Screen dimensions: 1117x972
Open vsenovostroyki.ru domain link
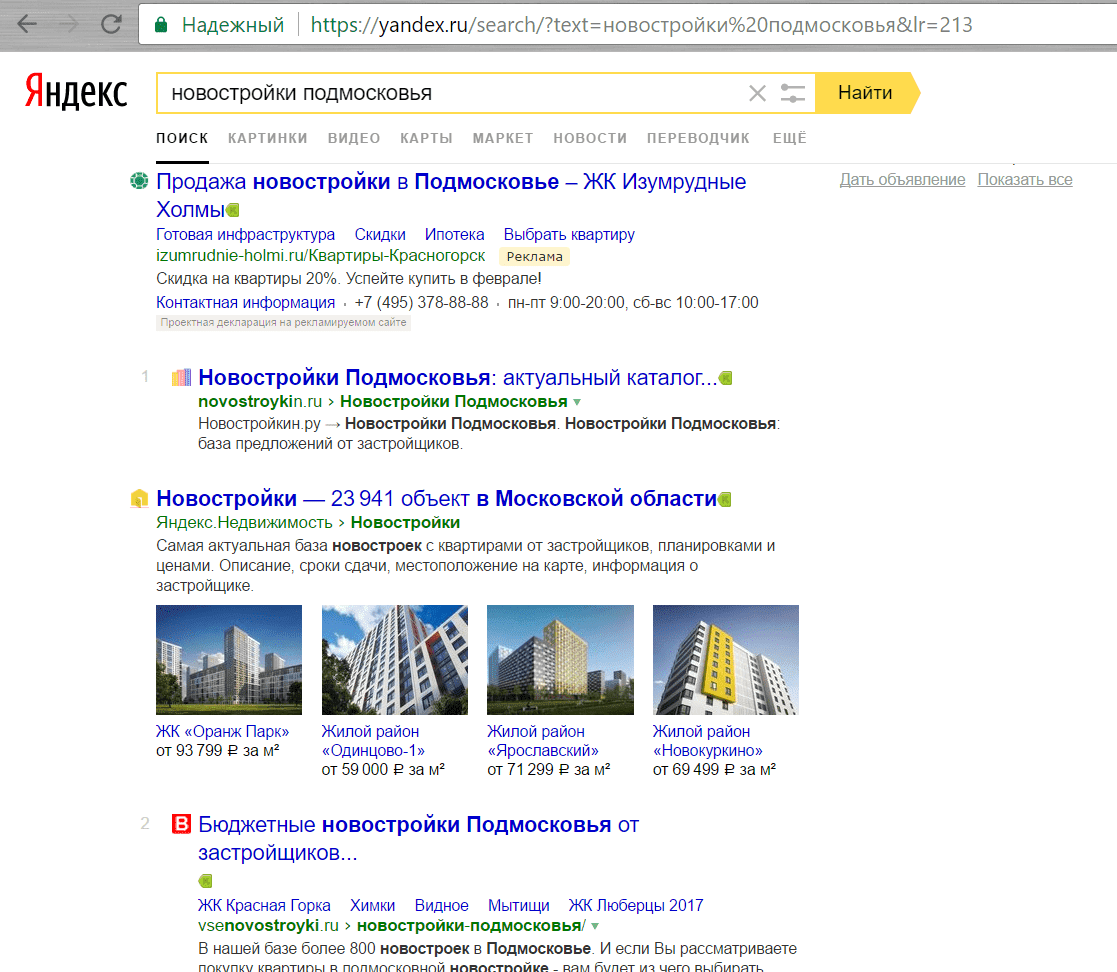click(268, 926)
